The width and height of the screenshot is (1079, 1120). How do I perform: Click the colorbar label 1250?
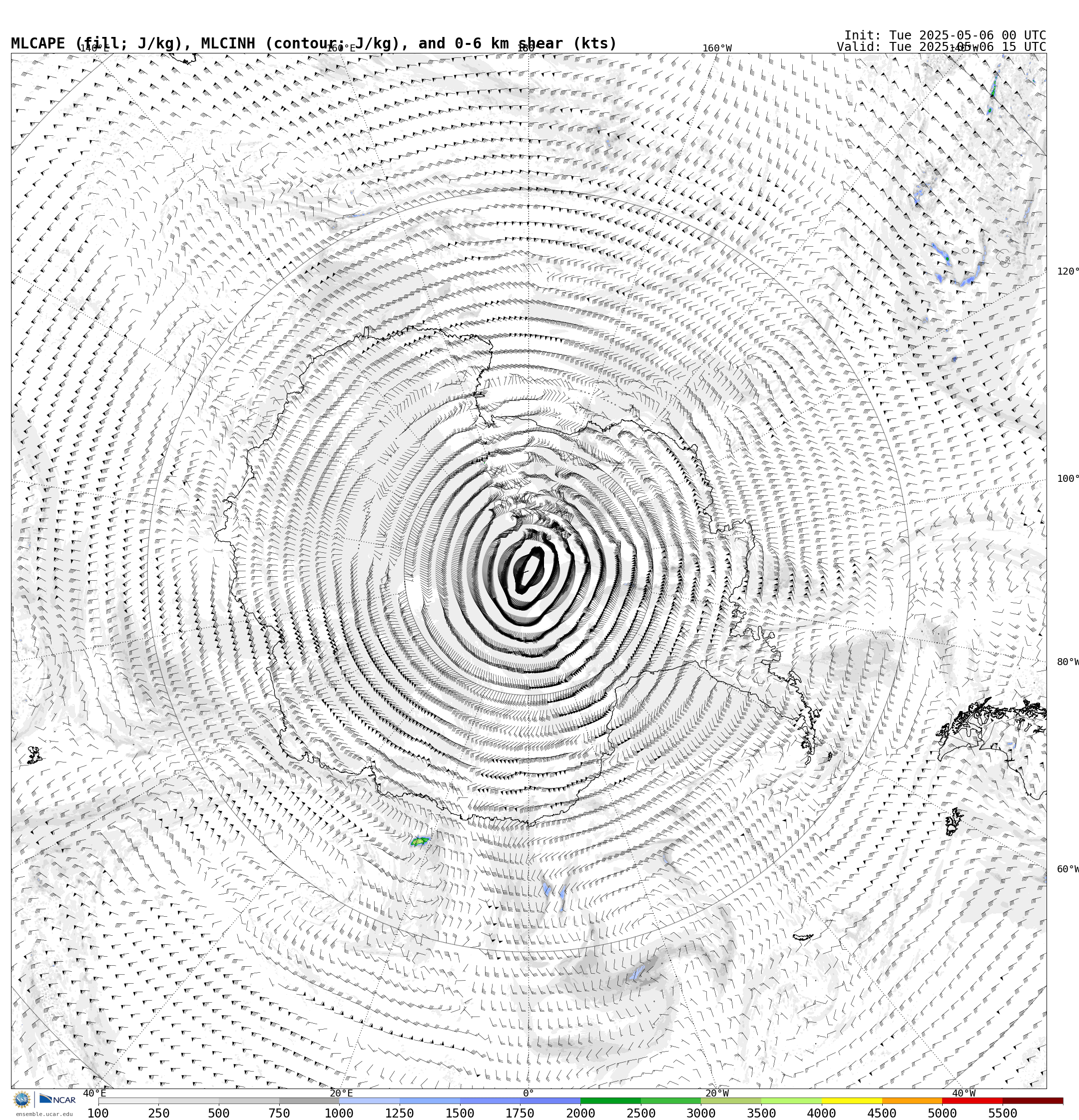point(399,1113)
